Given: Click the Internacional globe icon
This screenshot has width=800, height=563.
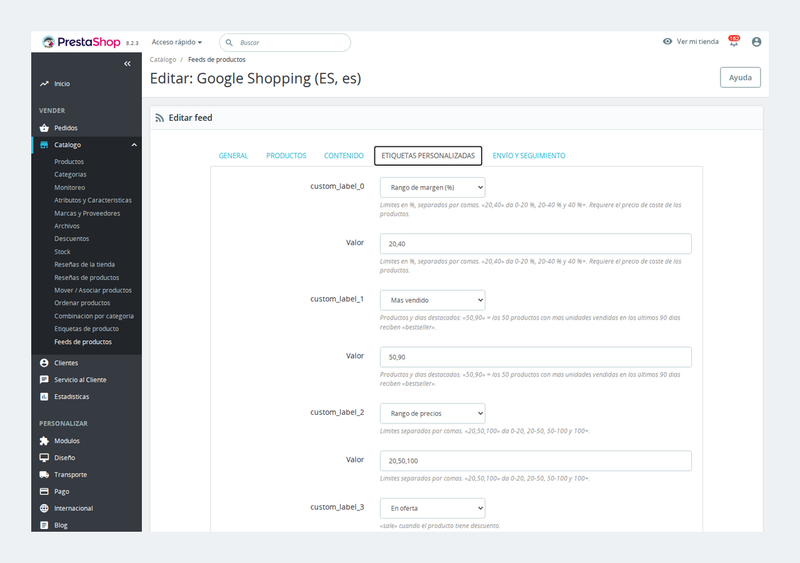Looking at the screenshot, I should point(44,508).
